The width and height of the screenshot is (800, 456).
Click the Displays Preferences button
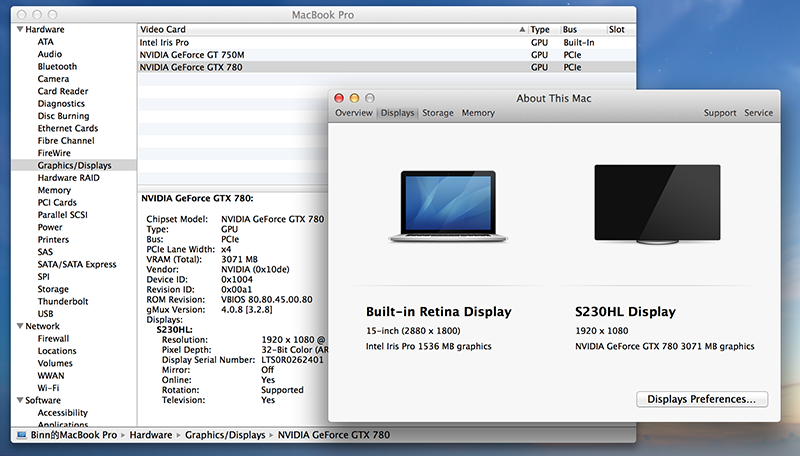(x=702, y=399)
